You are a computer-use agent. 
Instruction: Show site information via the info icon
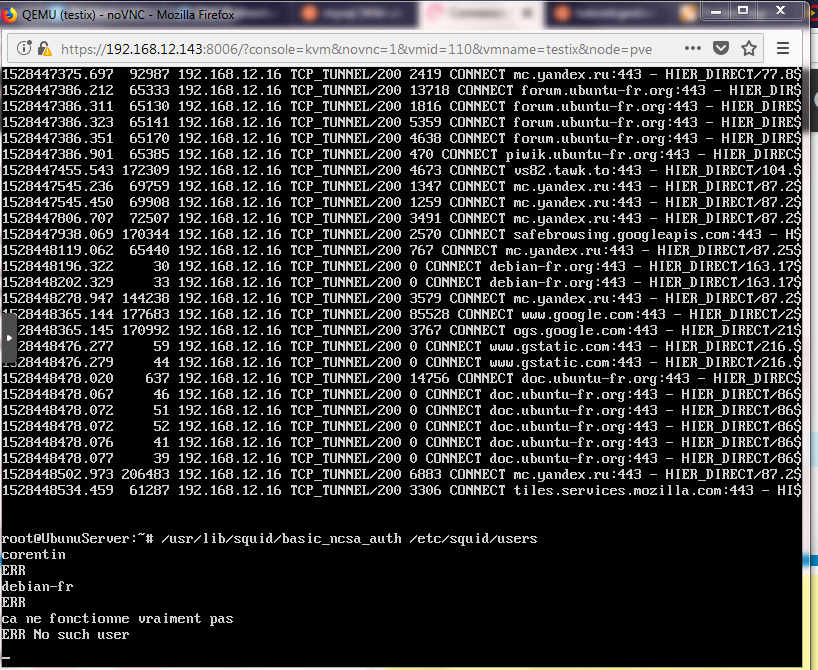pos(24,49)
